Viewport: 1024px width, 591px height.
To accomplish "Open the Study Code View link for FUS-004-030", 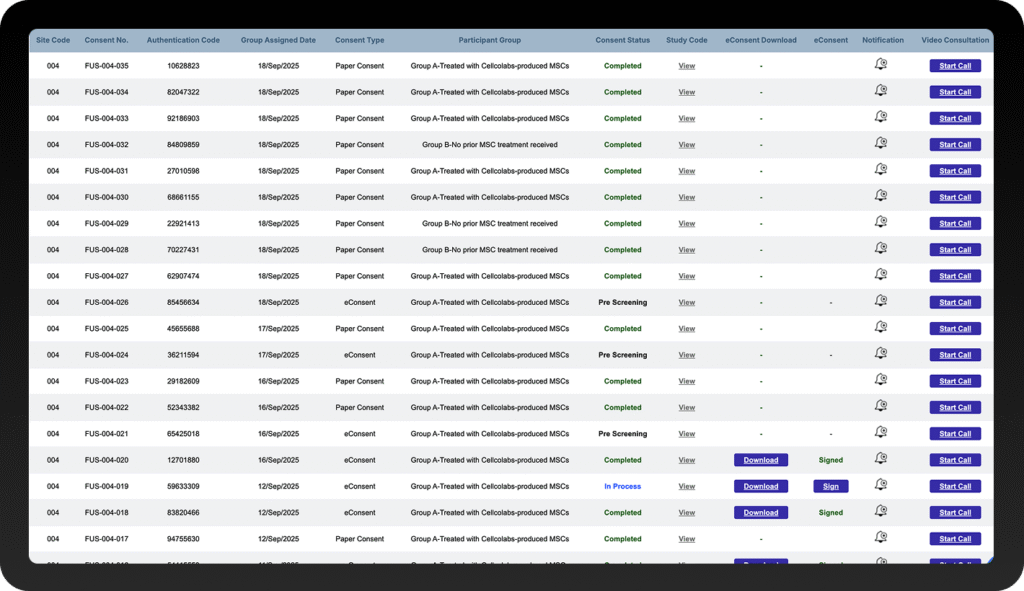I will point(686,197).
